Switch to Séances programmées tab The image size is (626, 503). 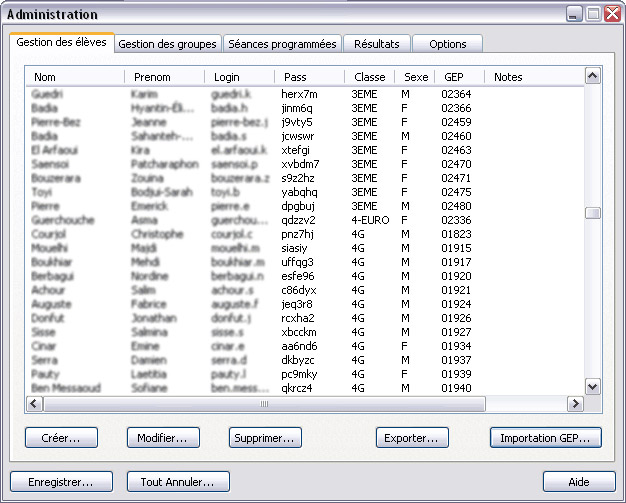point(282,44)
